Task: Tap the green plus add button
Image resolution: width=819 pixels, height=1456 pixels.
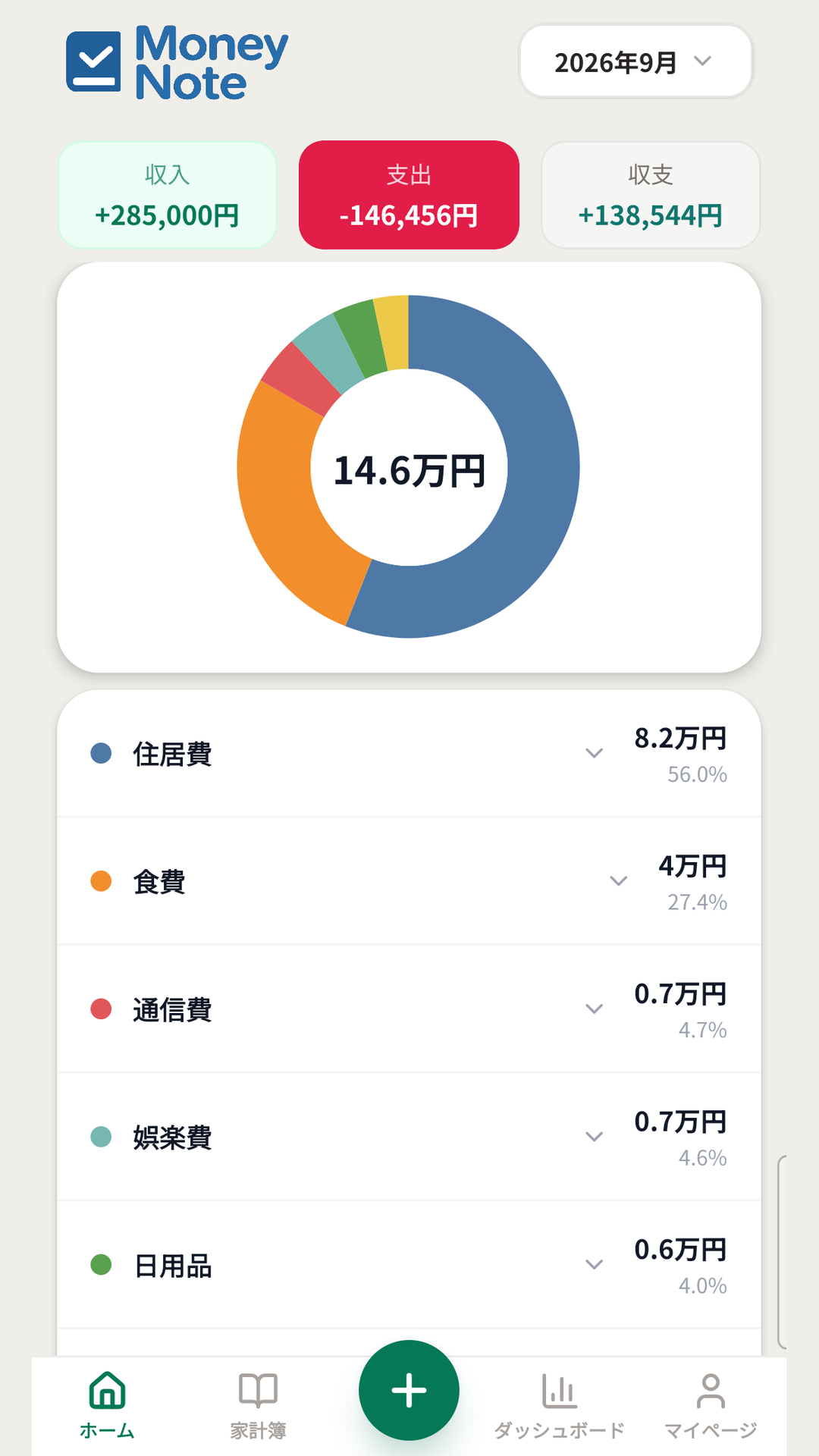Action: coord(409,1390)
